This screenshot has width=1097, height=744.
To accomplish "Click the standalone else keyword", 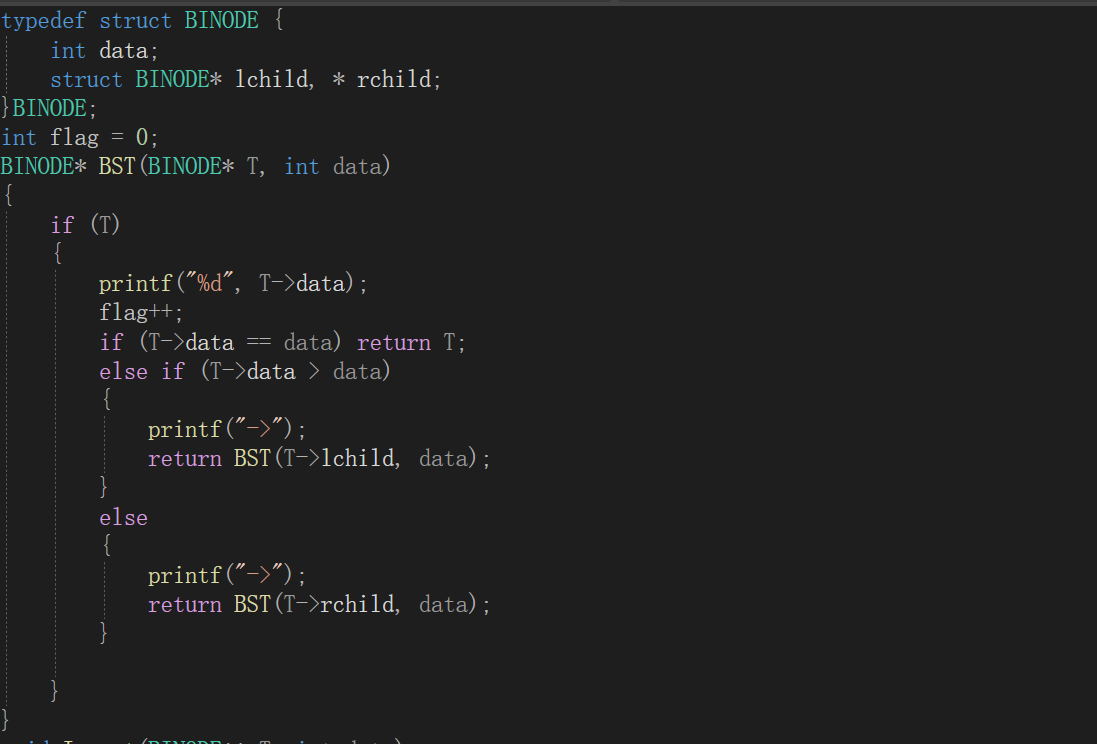I will click(123, 517).
